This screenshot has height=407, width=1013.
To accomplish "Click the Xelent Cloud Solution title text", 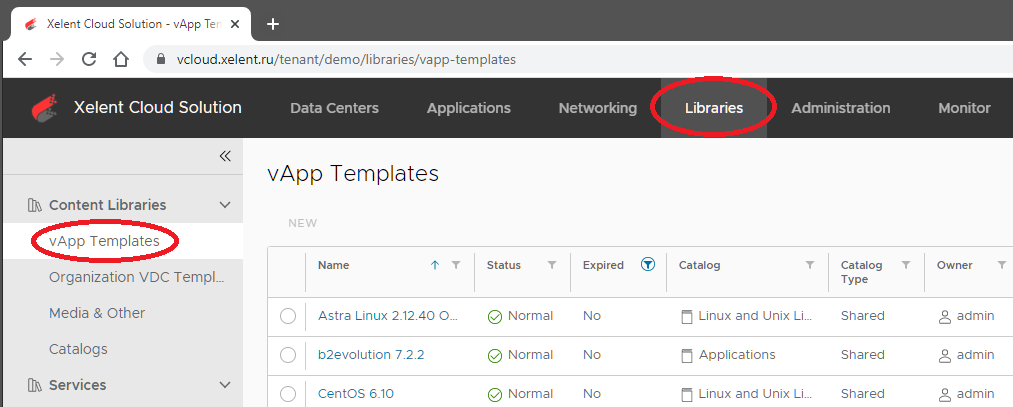I will pos(158,107).
